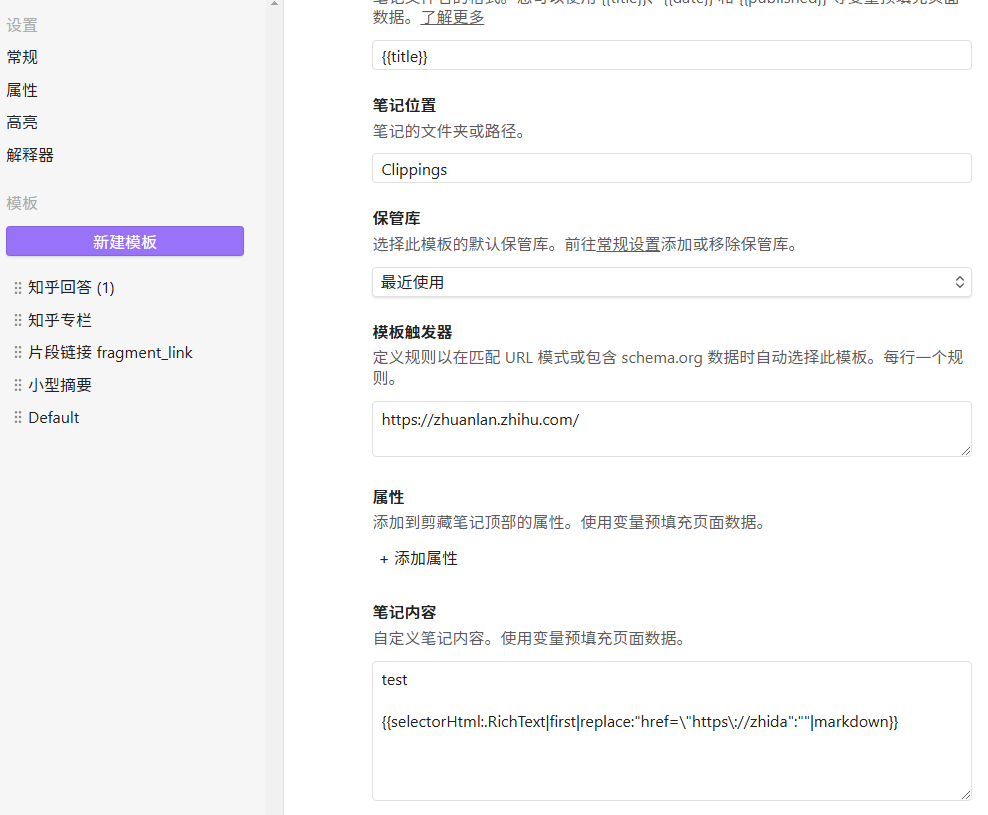Viewport: 988px width, 815px height.
Task: Click the 模板 sidebar heading
Action: 22,204
